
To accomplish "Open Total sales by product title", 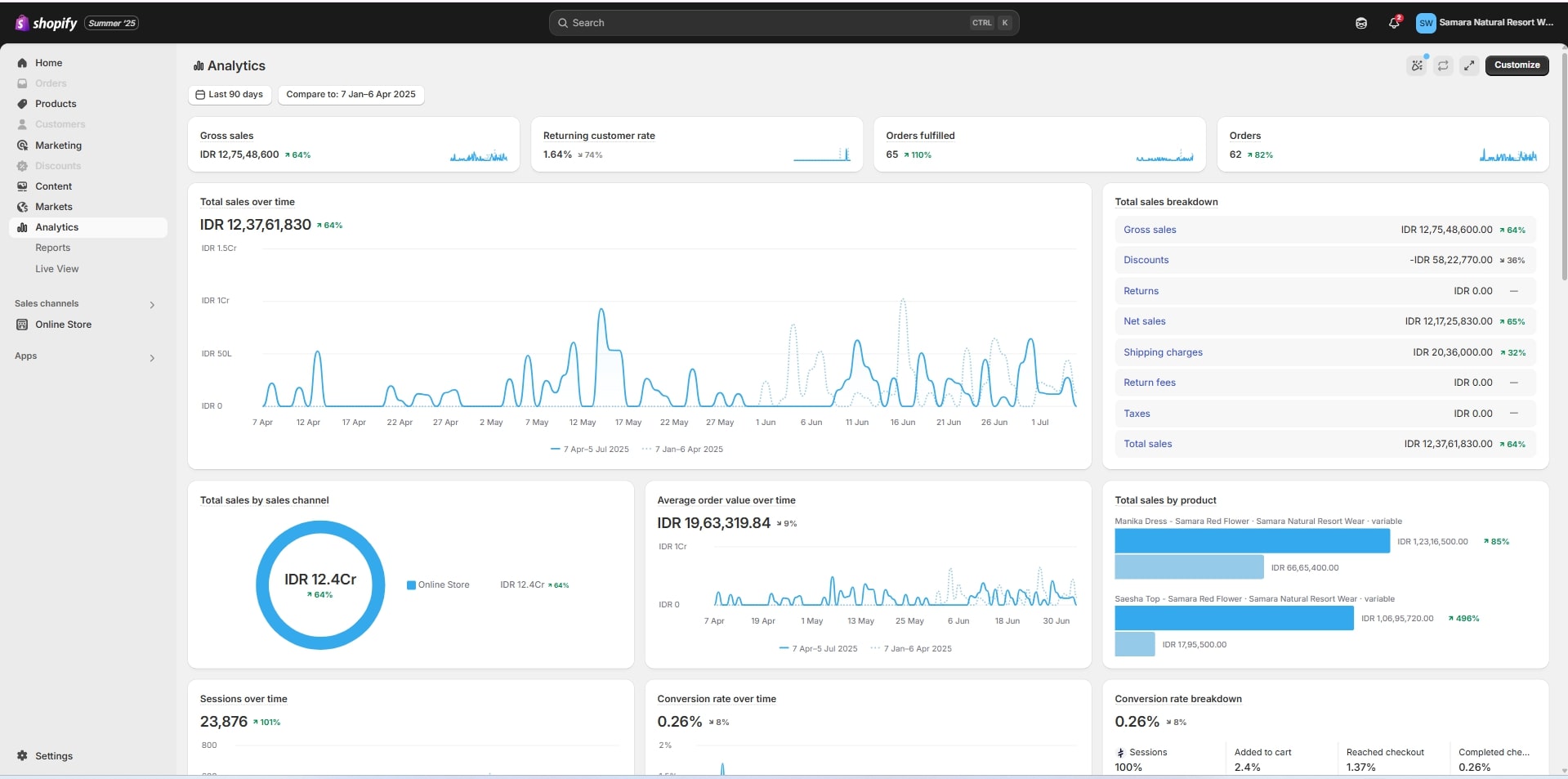I will coord(1165,500).
